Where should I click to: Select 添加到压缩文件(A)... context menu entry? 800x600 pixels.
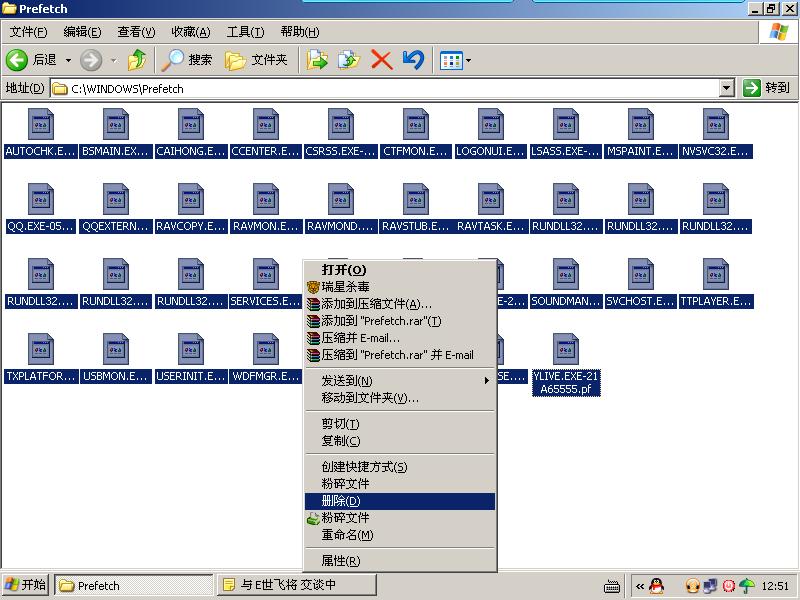[376, 303]
